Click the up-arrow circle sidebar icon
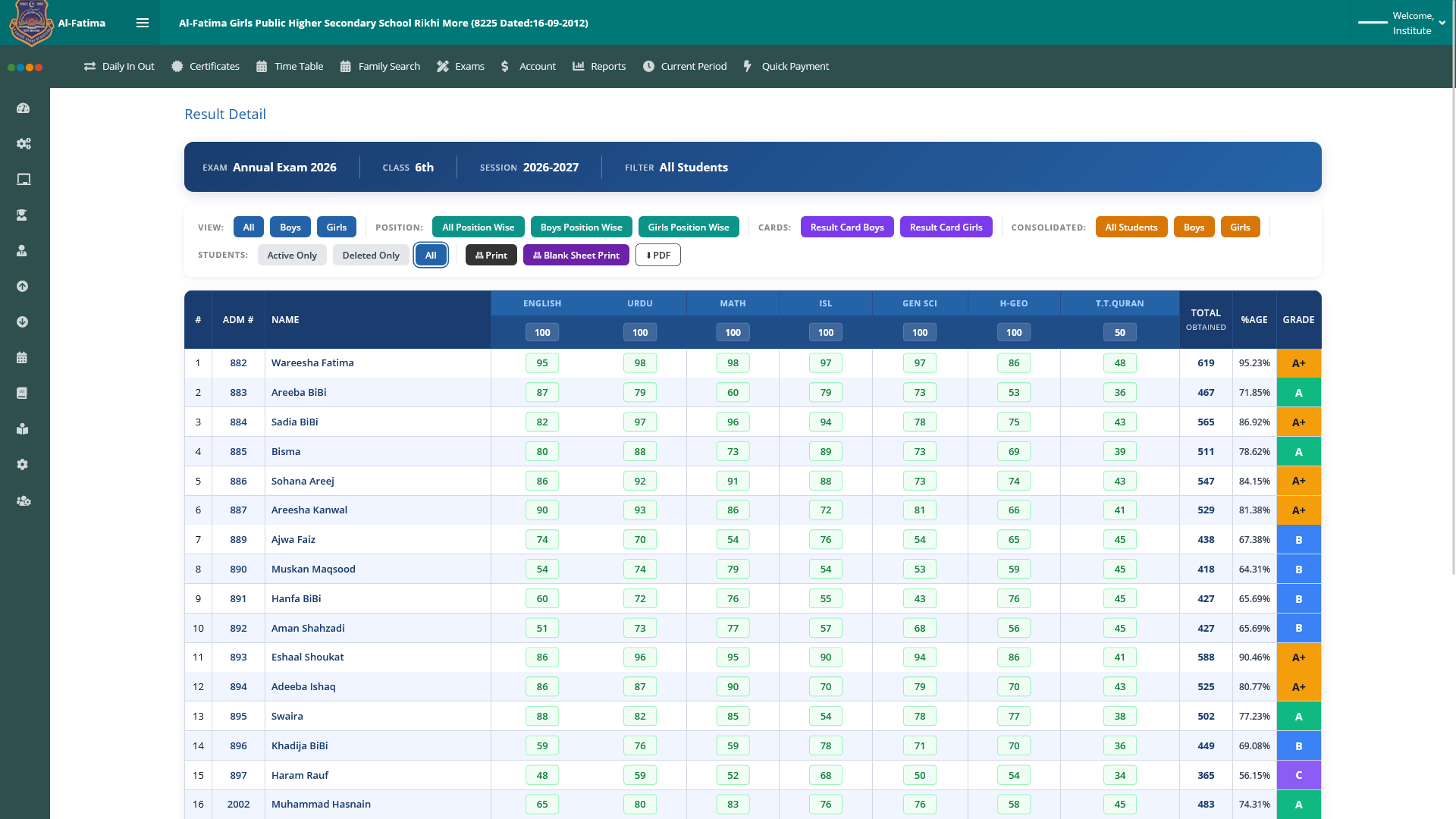 click(23, 287)
